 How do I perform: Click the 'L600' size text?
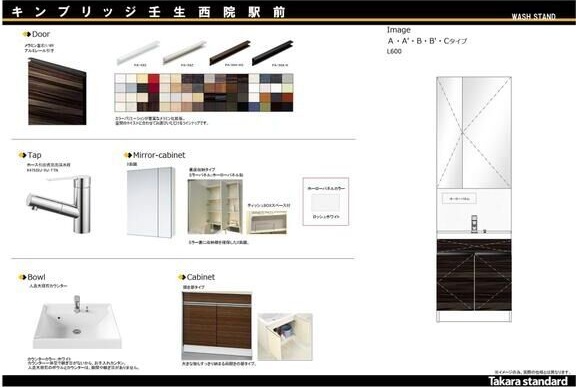394,52
